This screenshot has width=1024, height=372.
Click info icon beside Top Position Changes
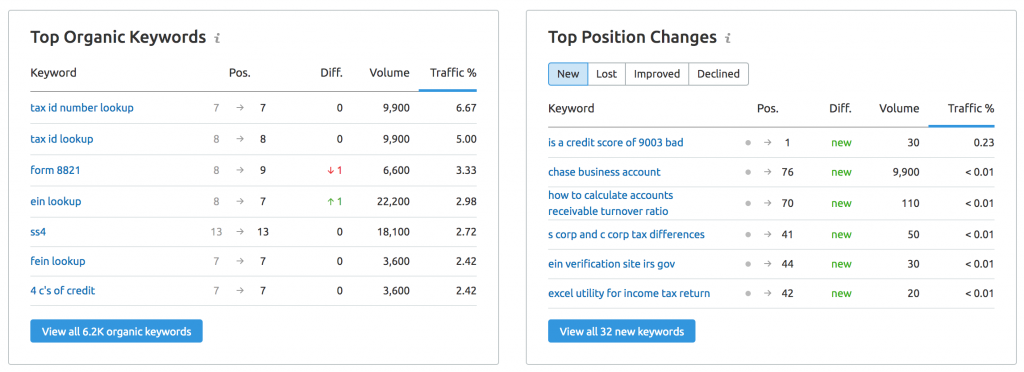click(x=728, y=39)
